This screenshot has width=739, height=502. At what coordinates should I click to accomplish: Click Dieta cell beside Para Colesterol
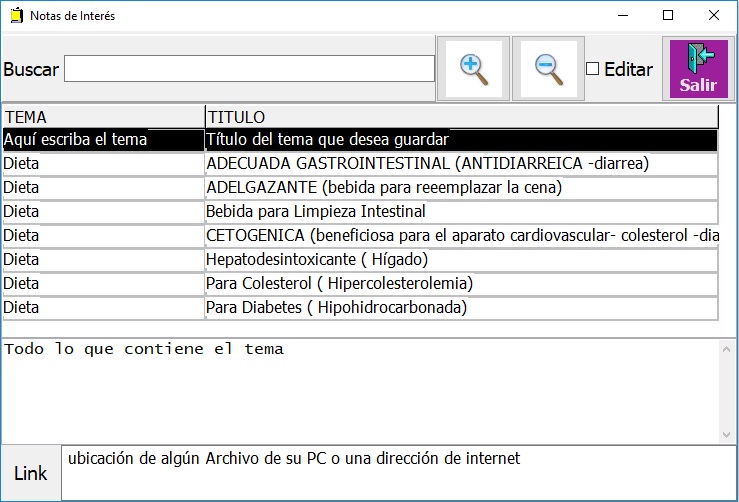coord(104,284)
